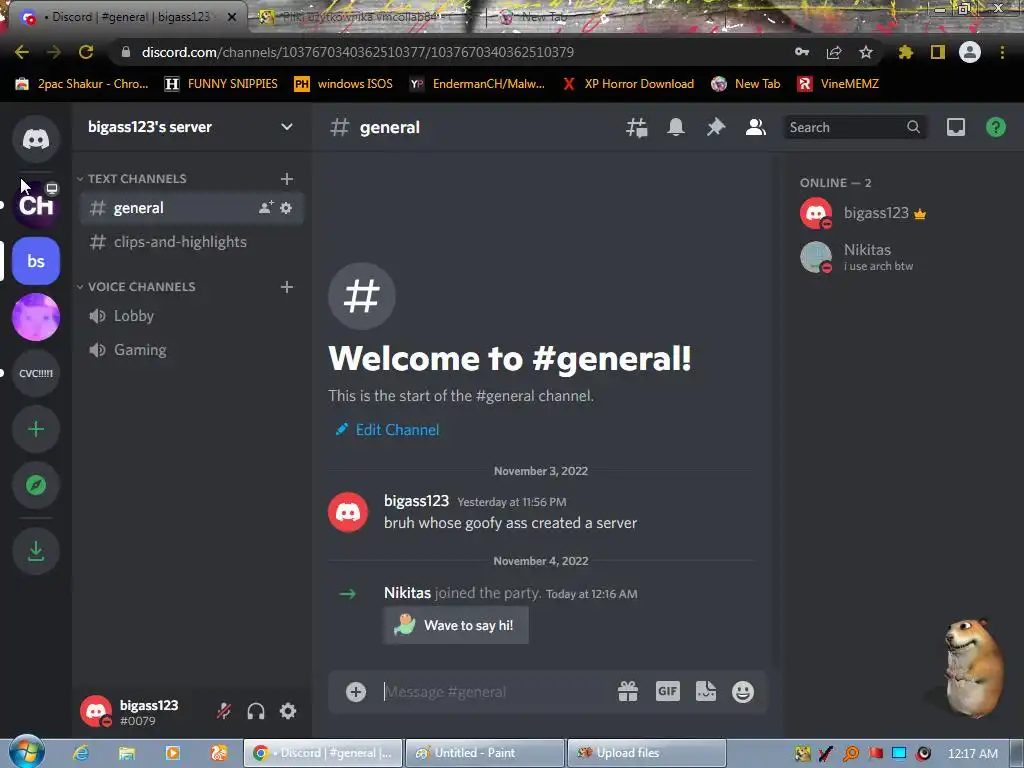This screenshot has width=1024, height=768.
Task: Edit general channel gear icon
Action: coord(286,208)
